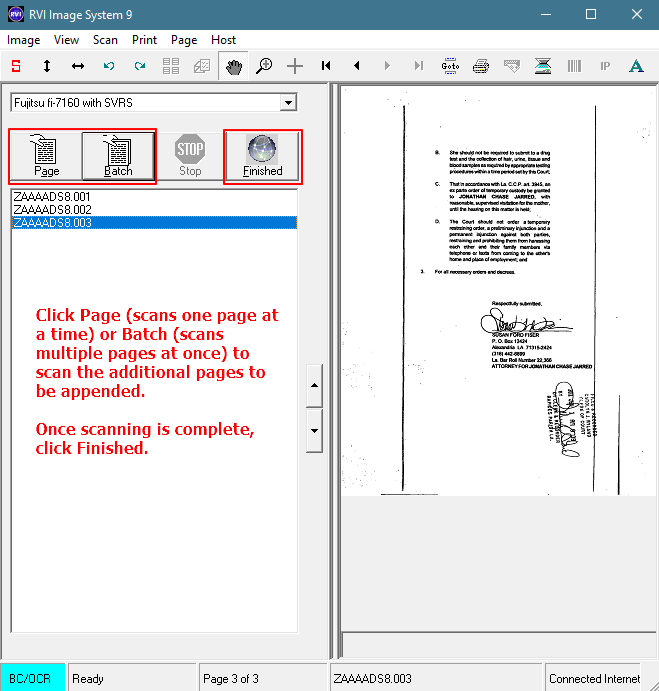The height and width of the screenshot is (691, 659).
Task: Open the View menu
Action: 66,40
